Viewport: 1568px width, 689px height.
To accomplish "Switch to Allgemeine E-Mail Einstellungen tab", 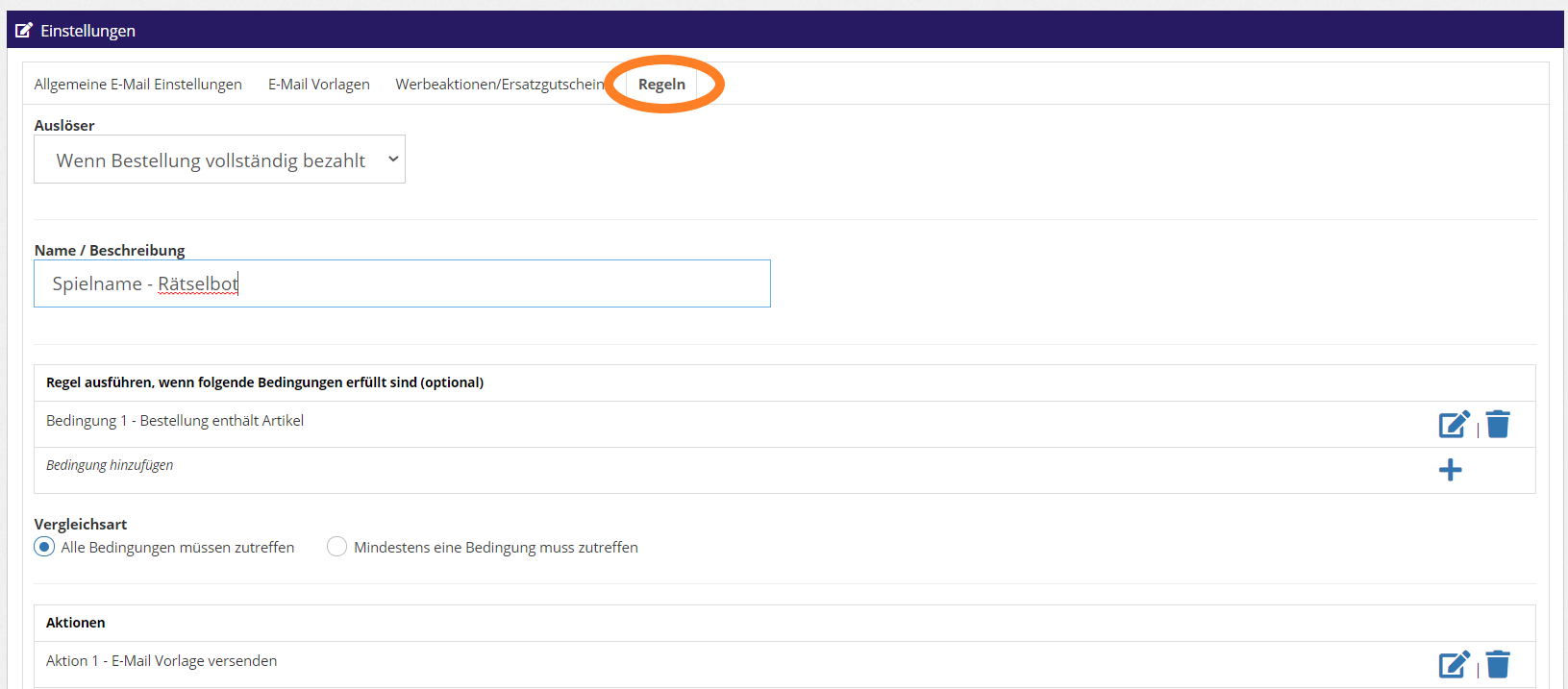I will point(137,85).
